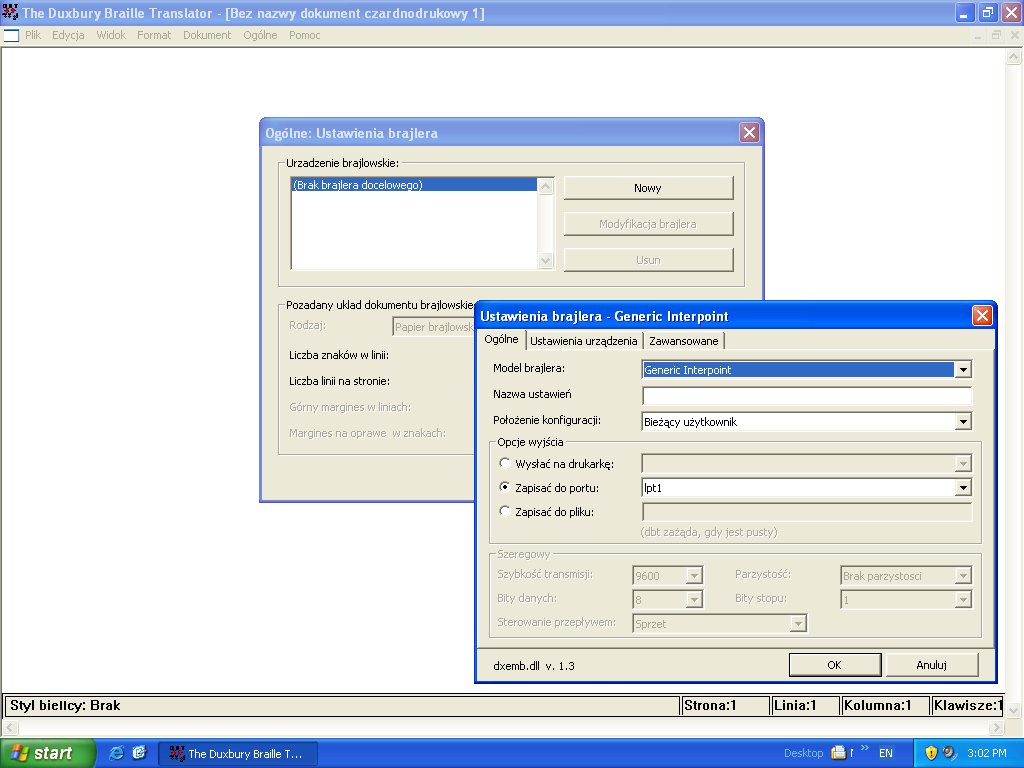Click the Duxbury application icon in title bar
Viewport: 1024px width, 768px height.
click(10, 12)
